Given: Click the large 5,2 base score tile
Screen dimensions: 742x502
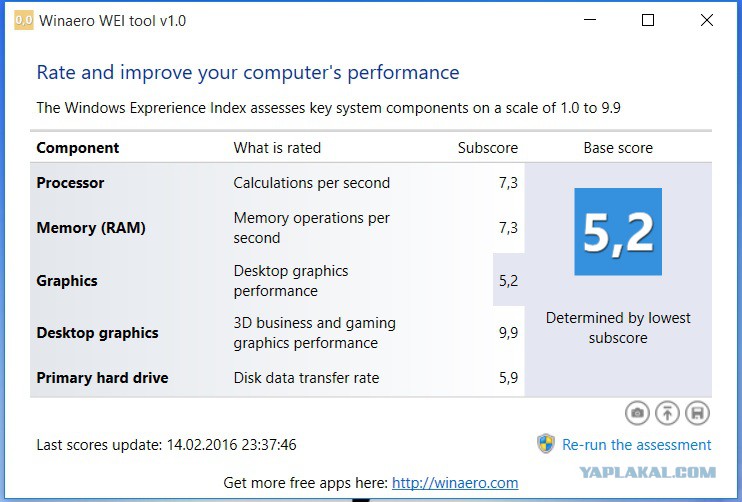Looking at the screenshot, I should coord(617,232).
